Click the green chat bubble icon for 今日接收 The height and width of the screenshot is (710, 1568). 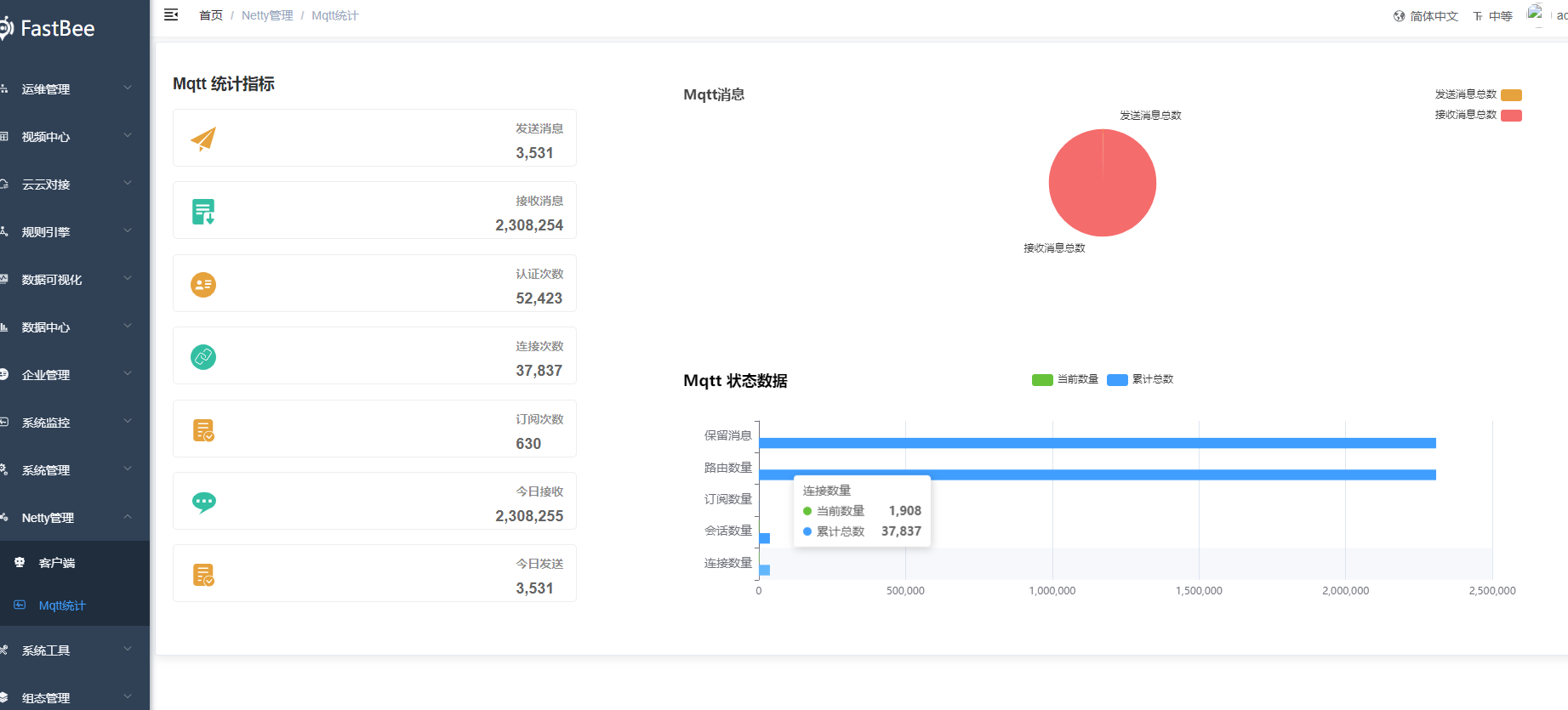pyautogui.click(x=203, y=502)
